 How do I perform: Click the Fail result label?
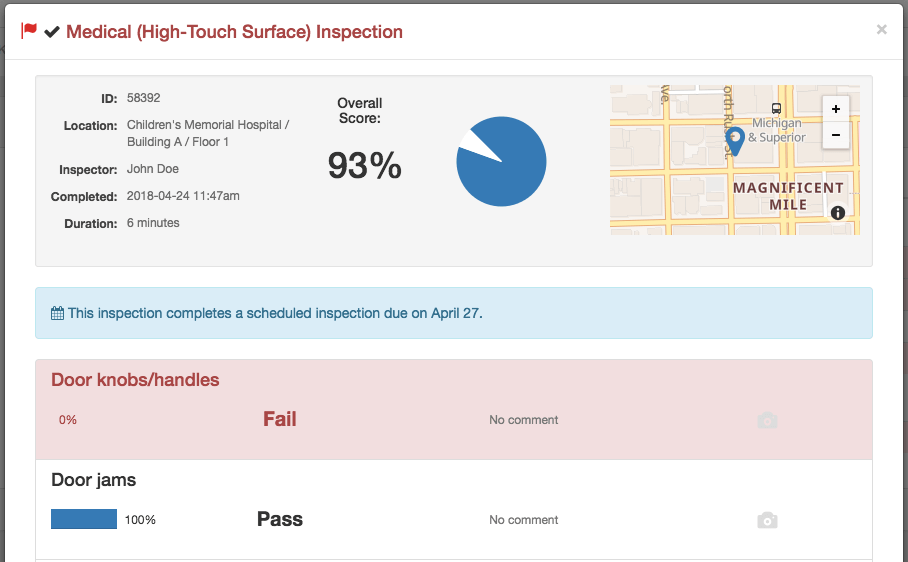280,419
